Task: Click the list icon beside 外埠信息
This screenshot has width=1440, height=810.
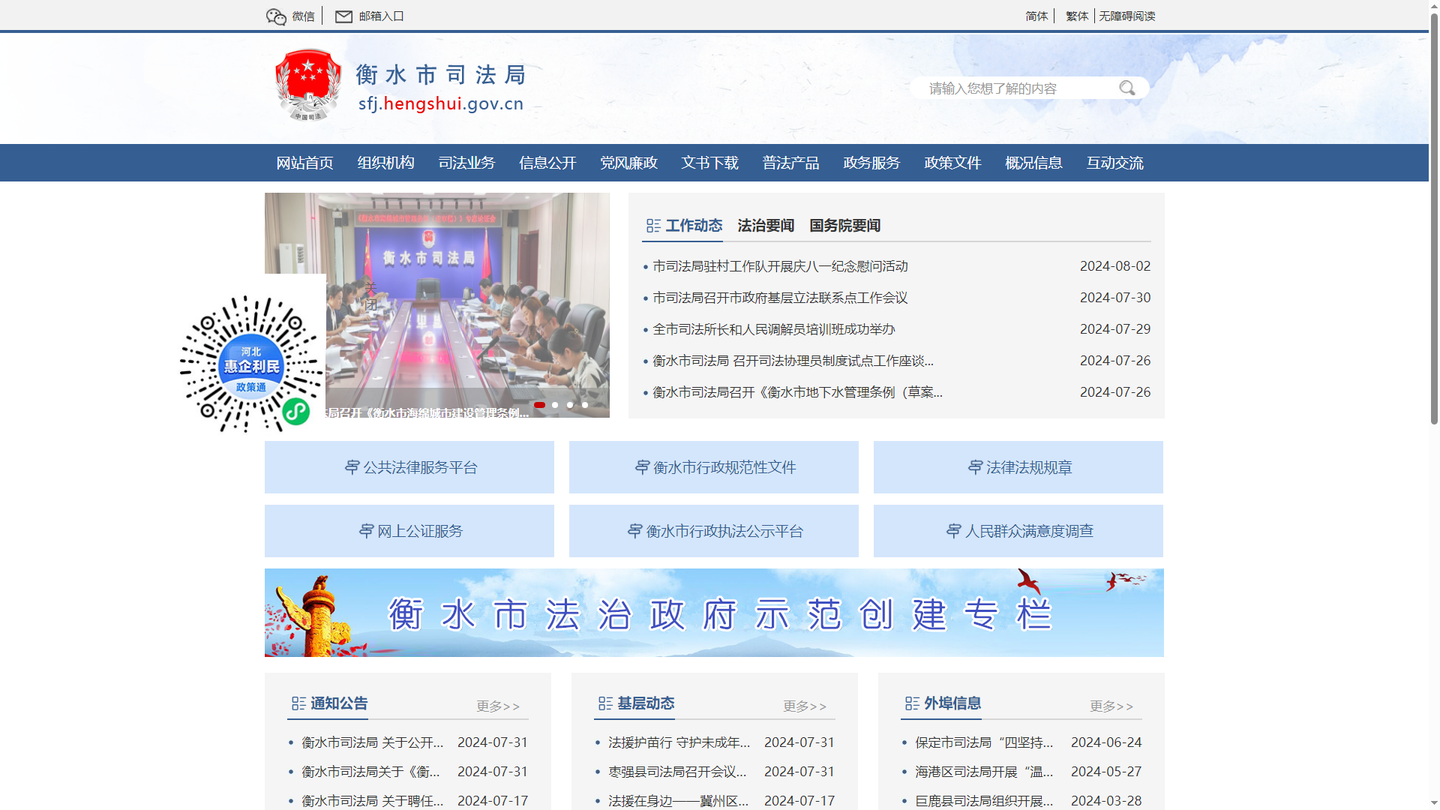Action: 912,704
